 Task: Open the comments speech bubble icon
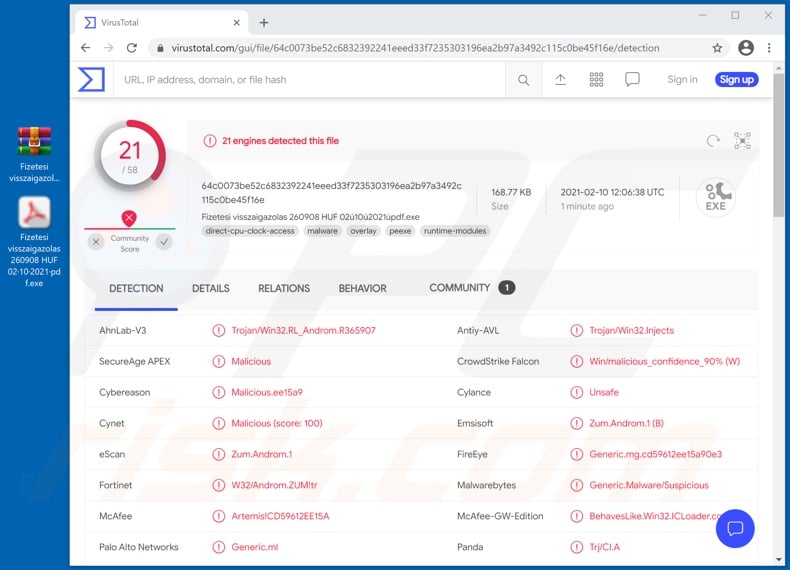(x=632, y=80)
